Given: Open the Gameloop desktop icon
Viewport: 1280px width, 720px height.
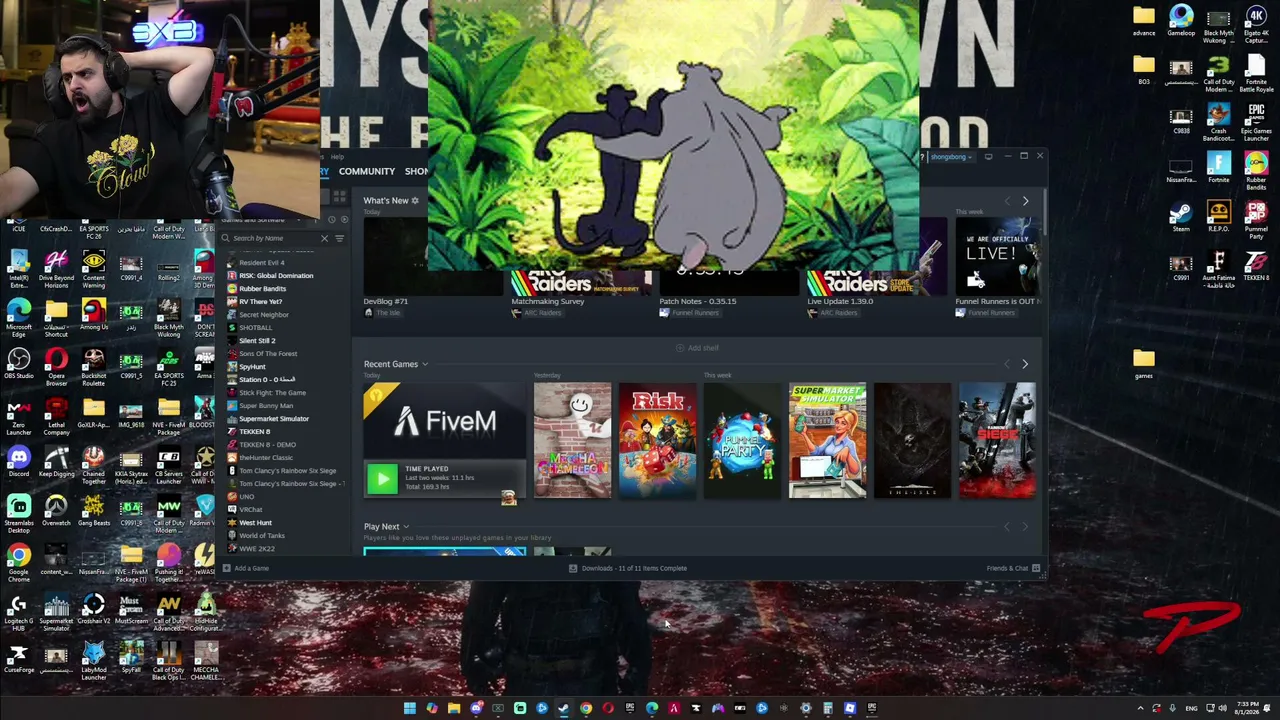Looking at the screenshot, I should tap(1181, 21).
